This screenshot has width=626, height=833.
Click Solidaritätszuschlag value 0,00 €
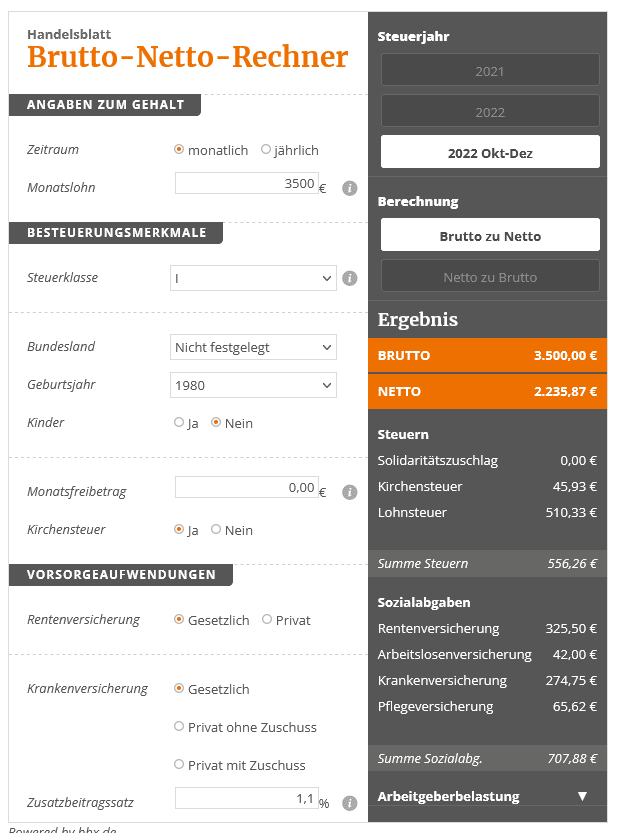(579, 461)
